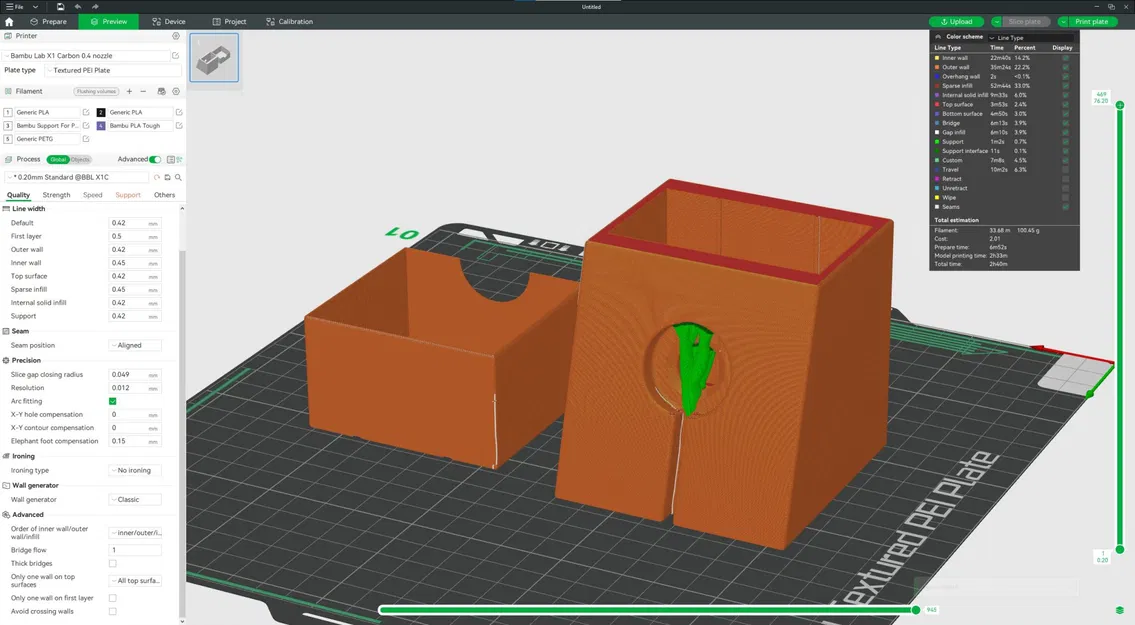
Task: Open the Prepare tab
Action: click(x=48, y=22)
